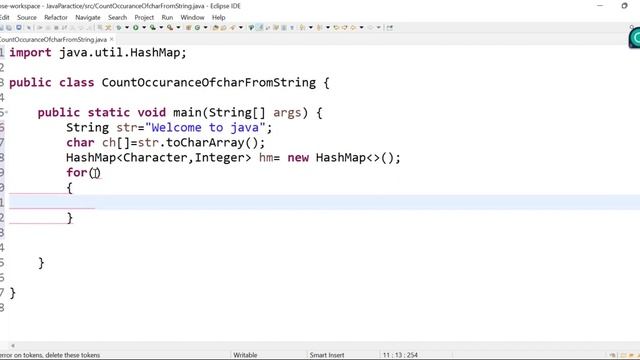The image size is (640, 360).
Task: Open the New Java Class dropdown arrow
Action: [205, 28]
